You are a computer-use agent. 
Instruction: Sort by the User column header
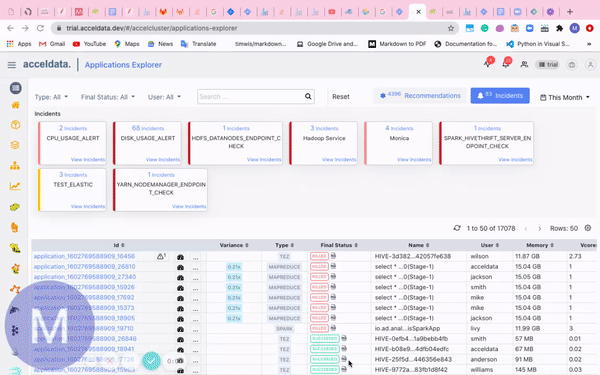click(x=490, y=245)
